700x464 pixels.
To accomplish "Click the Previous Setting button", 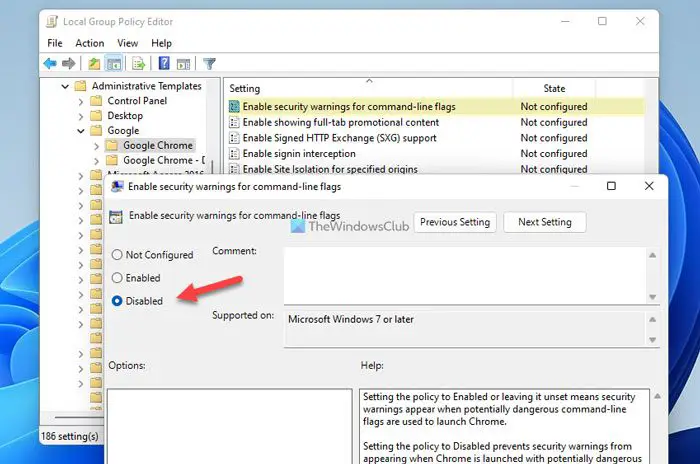I will (455, 222).
